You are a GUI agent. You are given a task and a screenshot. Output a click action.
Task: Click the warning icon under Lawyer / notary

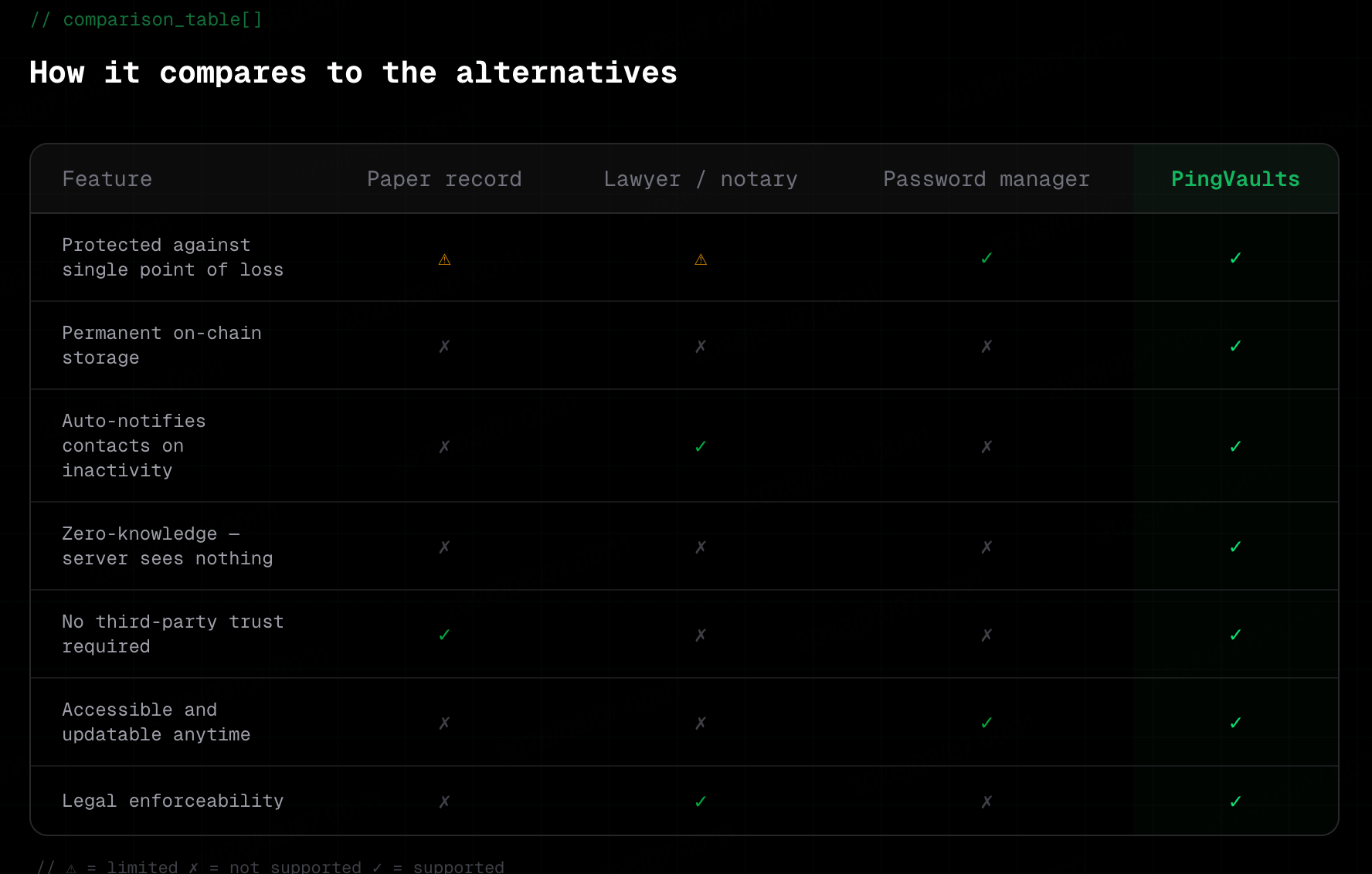click(x=701, y=259)
